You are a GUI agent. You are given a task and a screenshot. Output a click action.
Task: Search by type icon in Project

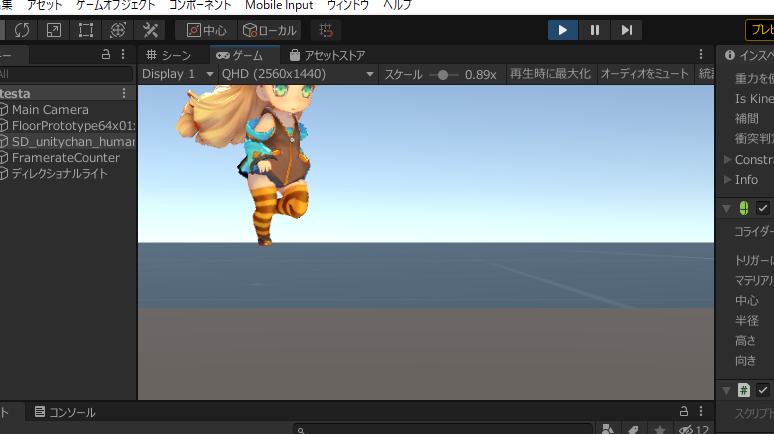pyautogui.click(x=608, y=430)
